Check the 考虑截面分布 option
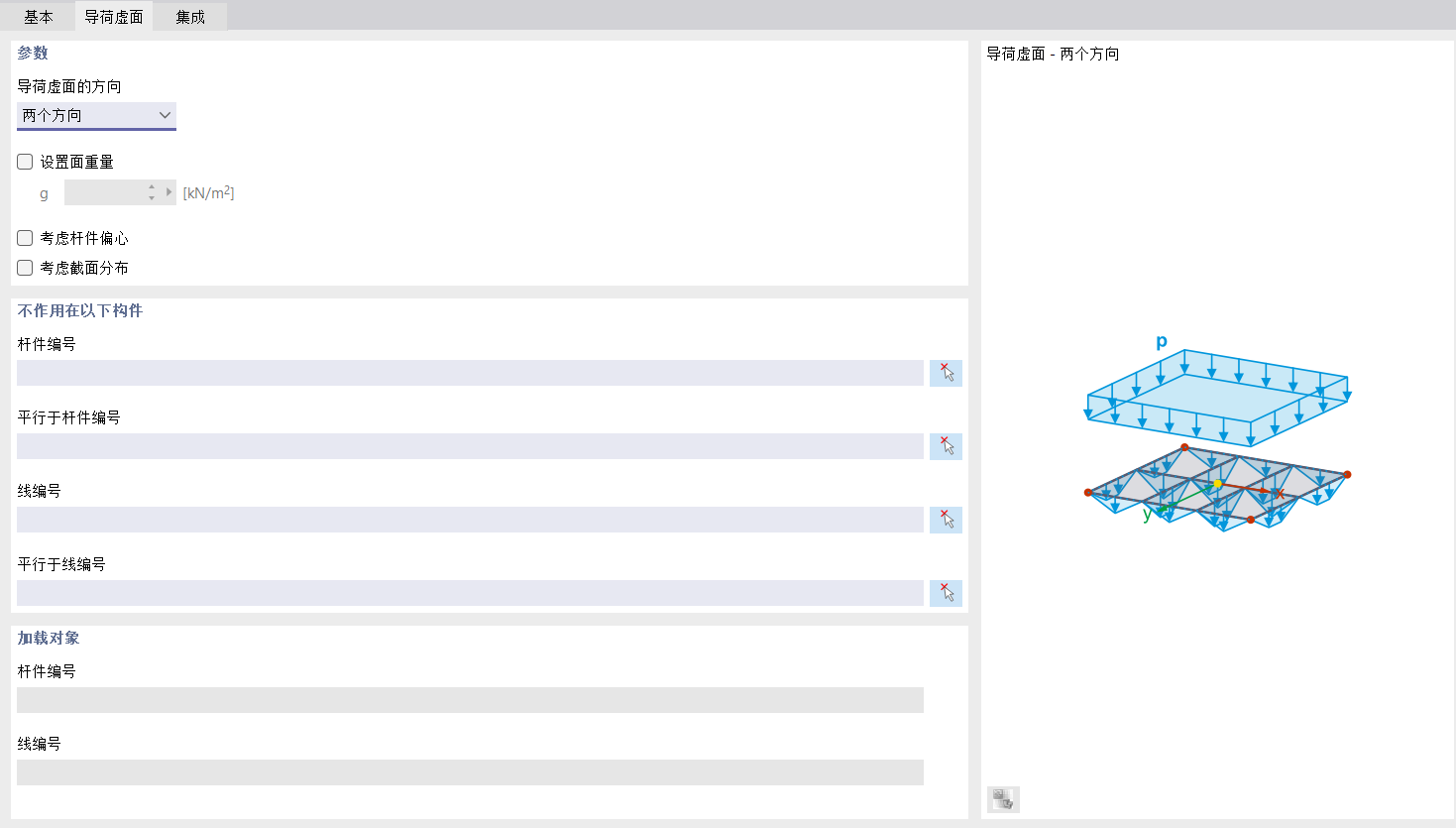This screenshot has height=828, width=1456. pyautogui.click(x=26, y=268)
